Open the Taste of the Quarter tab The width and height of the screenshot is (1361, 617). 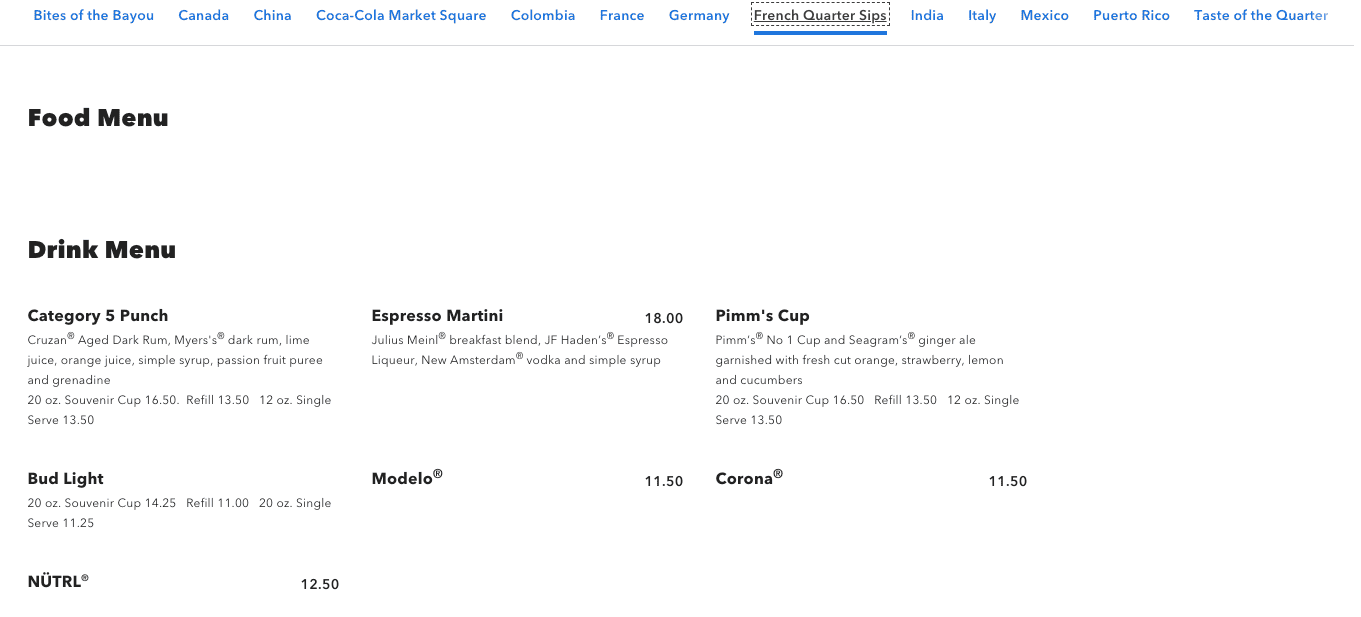tap(1260, 16)
